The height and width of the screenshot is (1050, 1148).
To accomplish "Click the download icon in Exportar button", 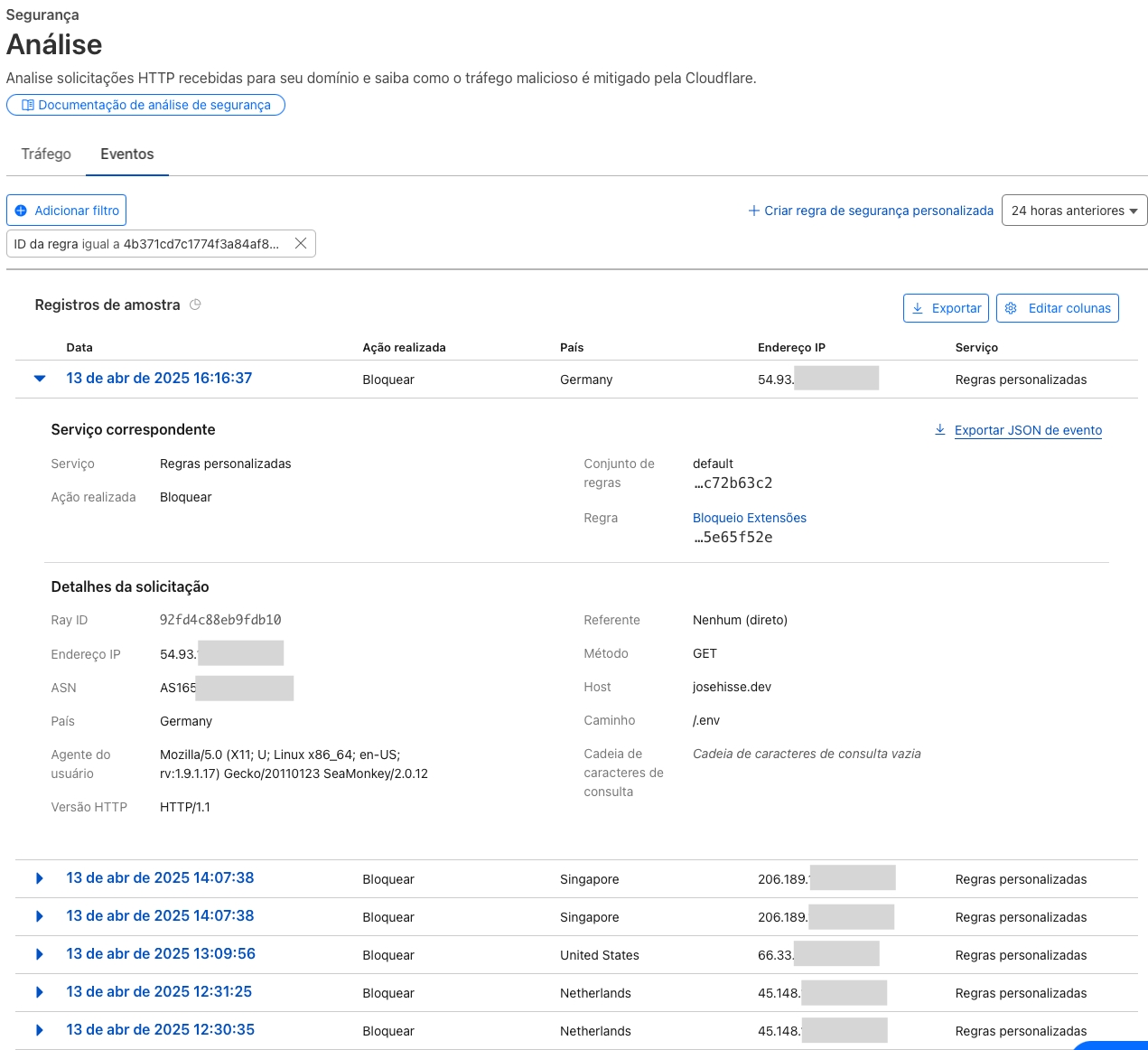I will 918,308.
